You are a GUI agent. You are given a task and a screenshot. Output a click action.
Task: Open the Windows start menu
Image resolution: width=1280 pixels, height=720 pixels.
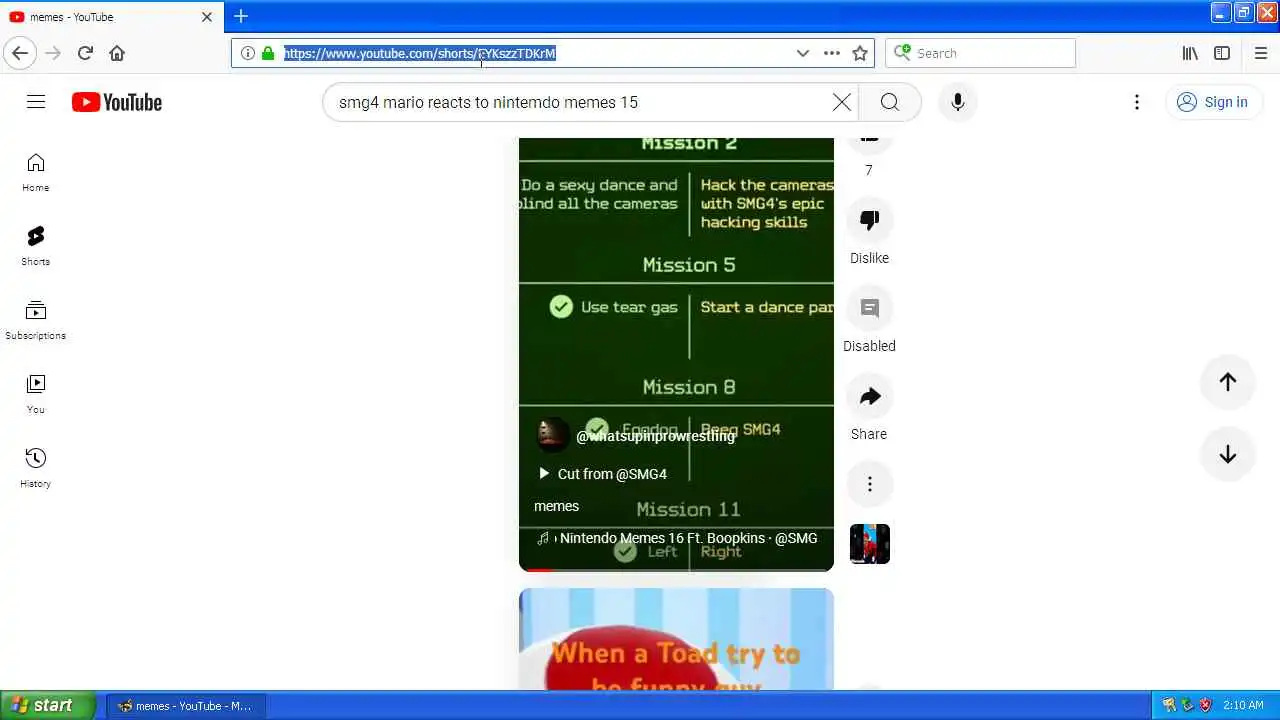(x=48, y=705)
